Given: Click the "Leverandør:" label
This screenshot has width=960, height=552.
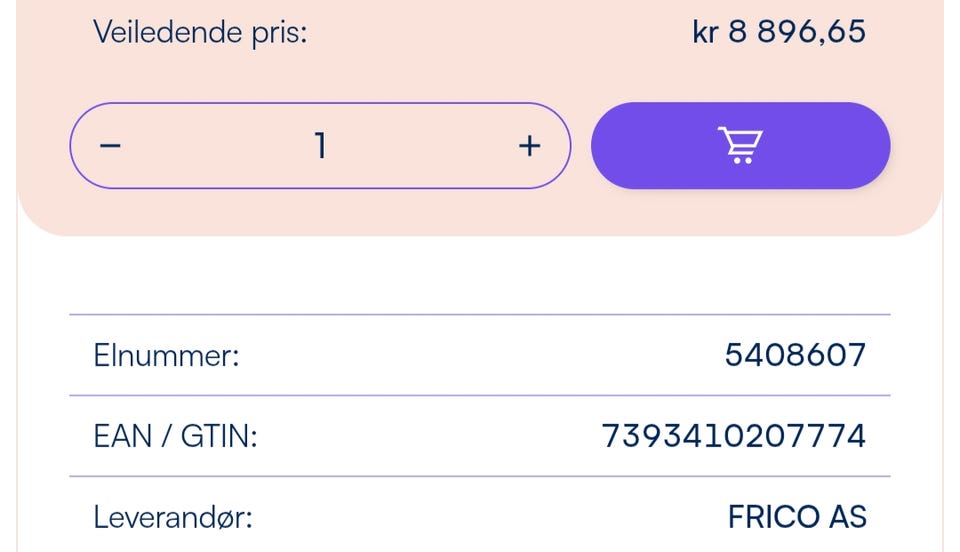Looking at the screenshot, I should pos(173,517).
